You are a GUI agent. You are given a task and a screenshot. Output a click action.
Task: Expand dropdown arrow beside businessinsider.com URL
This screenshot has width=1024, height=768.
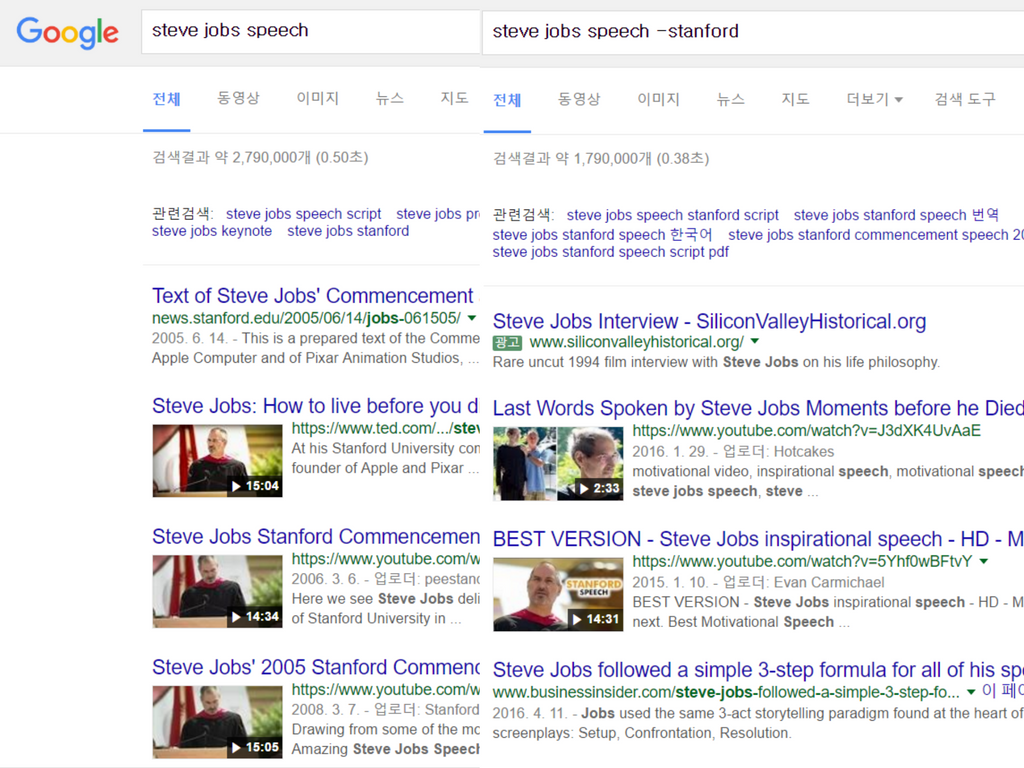tap(971, 692)
